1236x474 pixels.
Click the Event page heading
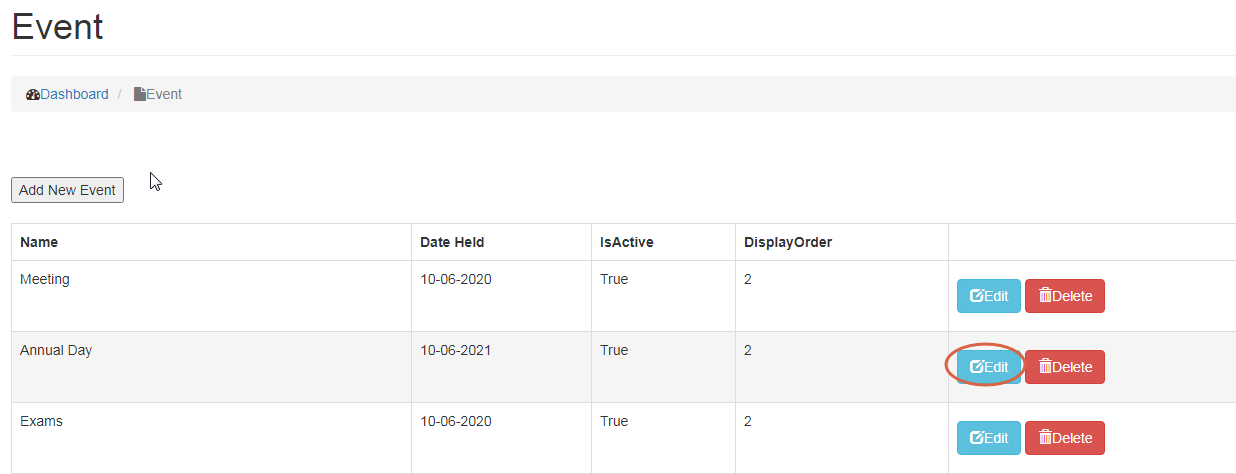click(57, 27)
